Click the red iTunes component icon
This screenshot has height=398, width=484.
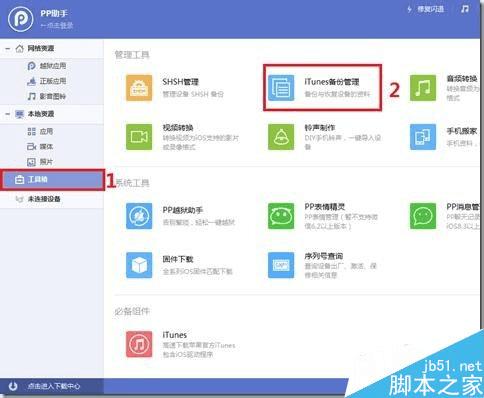tap(139, 344)
